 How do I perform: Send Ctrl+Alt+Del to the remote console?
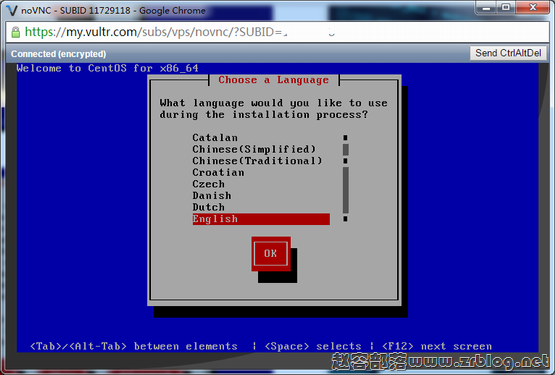point(508,53)
